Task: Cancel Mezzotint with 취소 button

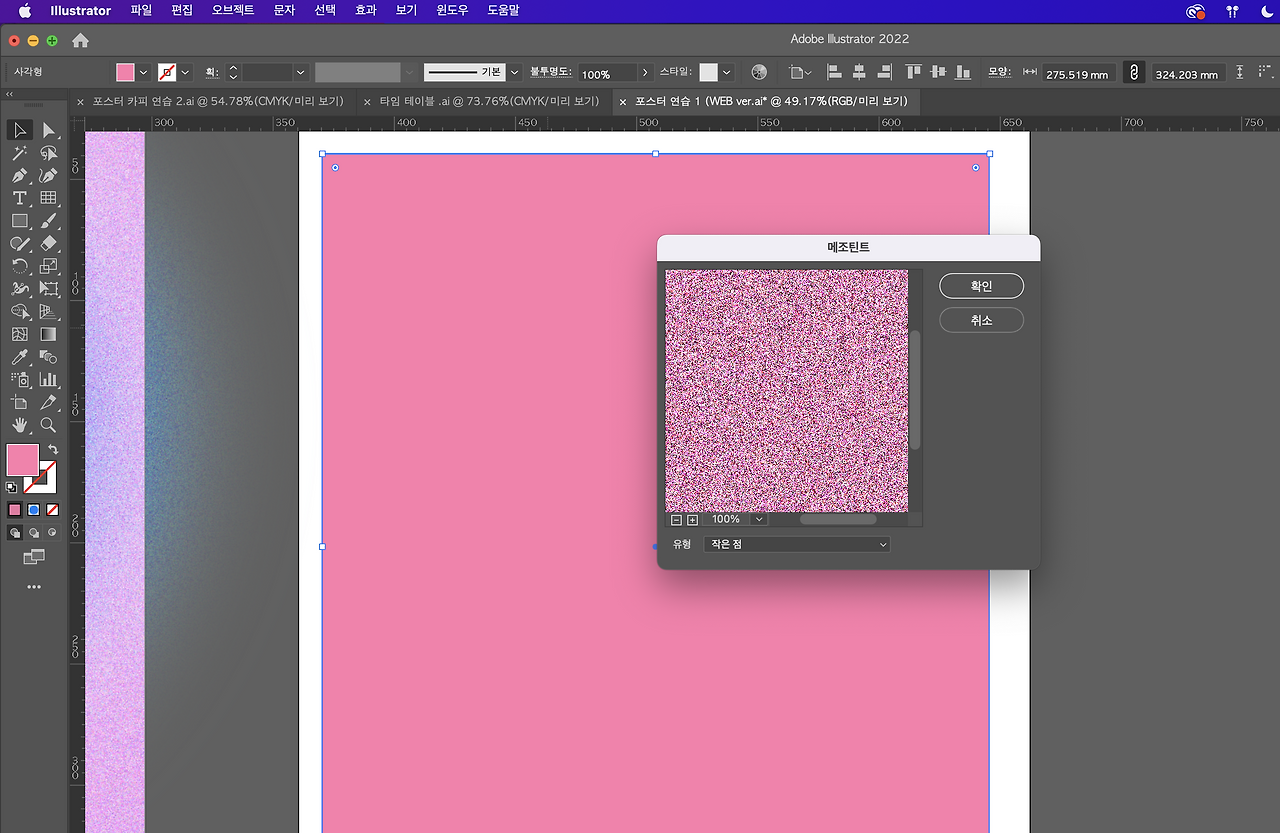Action: [x=981, y=320]
